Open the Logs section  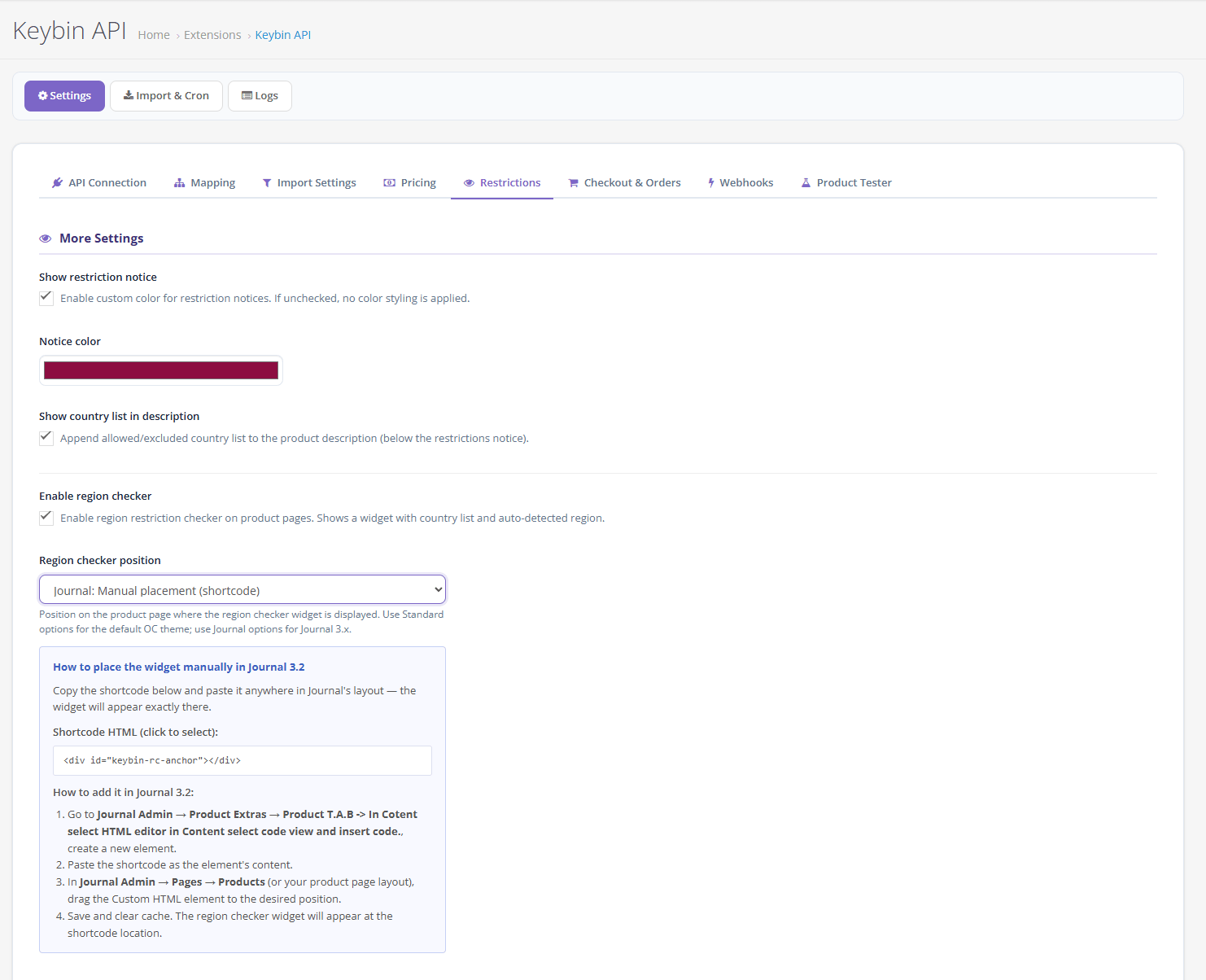click(x=260, y=96)
